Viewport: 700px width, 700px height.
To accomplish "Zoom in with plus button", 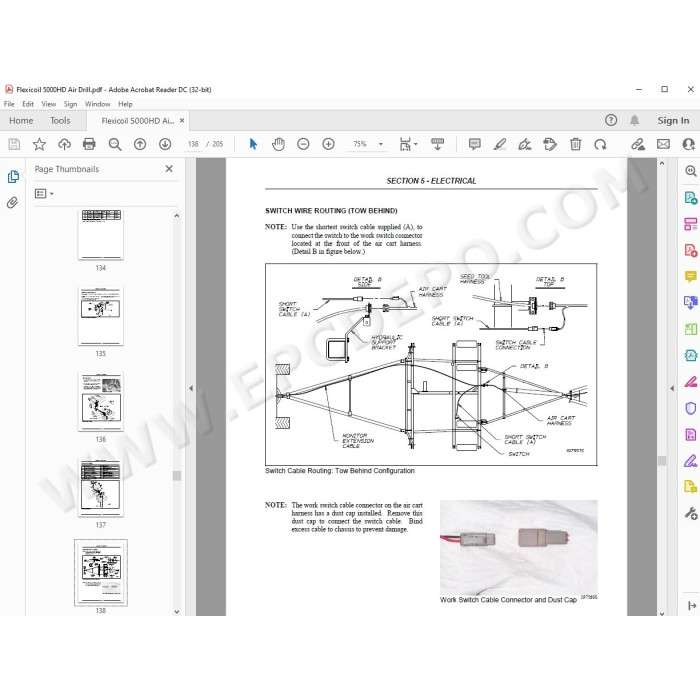I will pyautogui.click(x=328, y=144).
